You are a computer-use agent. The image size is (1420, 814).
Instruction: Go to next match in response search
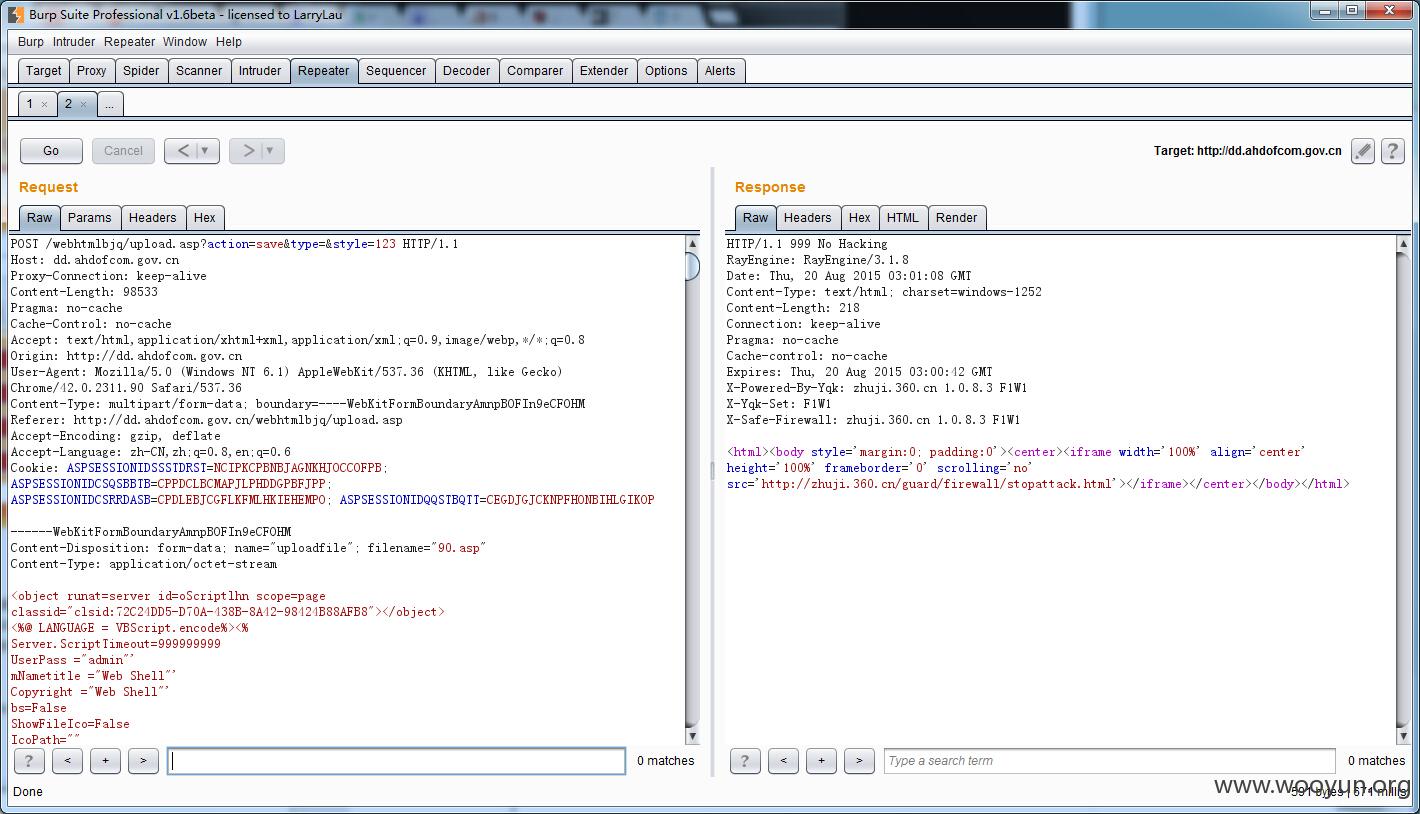pyautogui.click(x=859, y=761)
